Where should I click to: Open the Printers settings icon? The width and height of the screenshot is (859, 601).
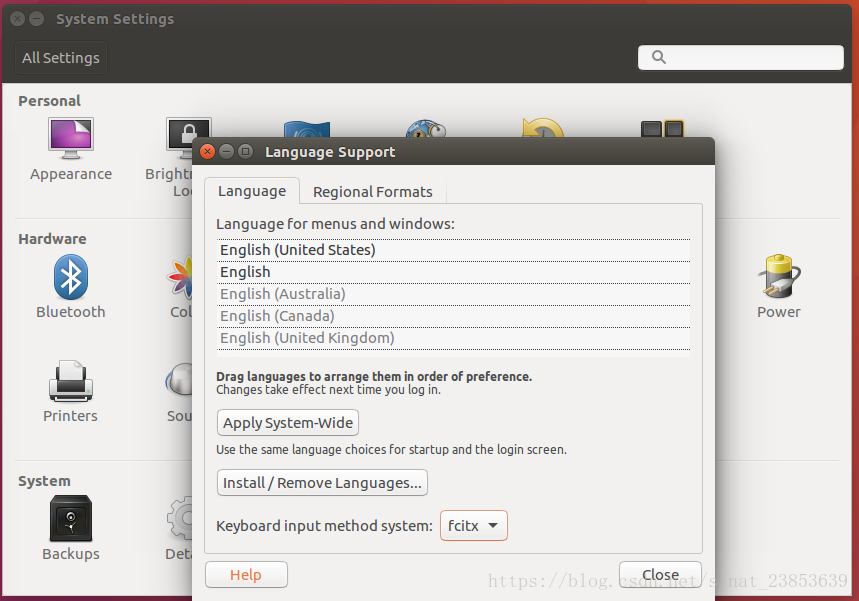[71, 381]
